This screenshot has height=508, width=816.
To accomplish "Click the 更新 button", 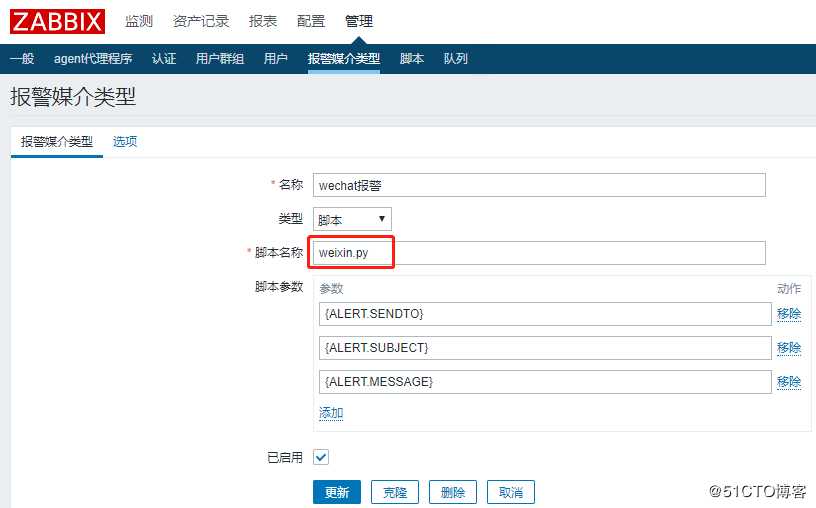I will 337,492.
